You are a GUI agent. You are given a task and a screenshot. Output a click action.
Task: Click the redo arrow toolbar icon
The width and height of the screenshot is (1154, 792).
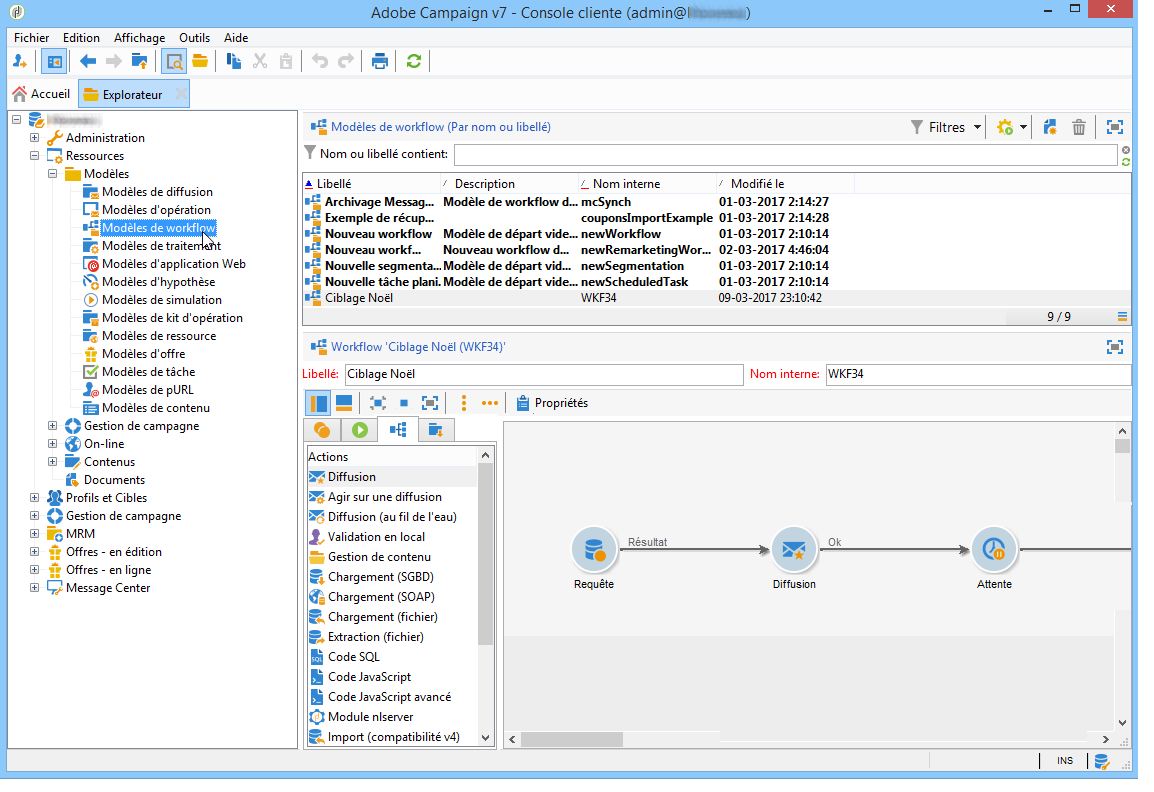click(x=345, y=61)
